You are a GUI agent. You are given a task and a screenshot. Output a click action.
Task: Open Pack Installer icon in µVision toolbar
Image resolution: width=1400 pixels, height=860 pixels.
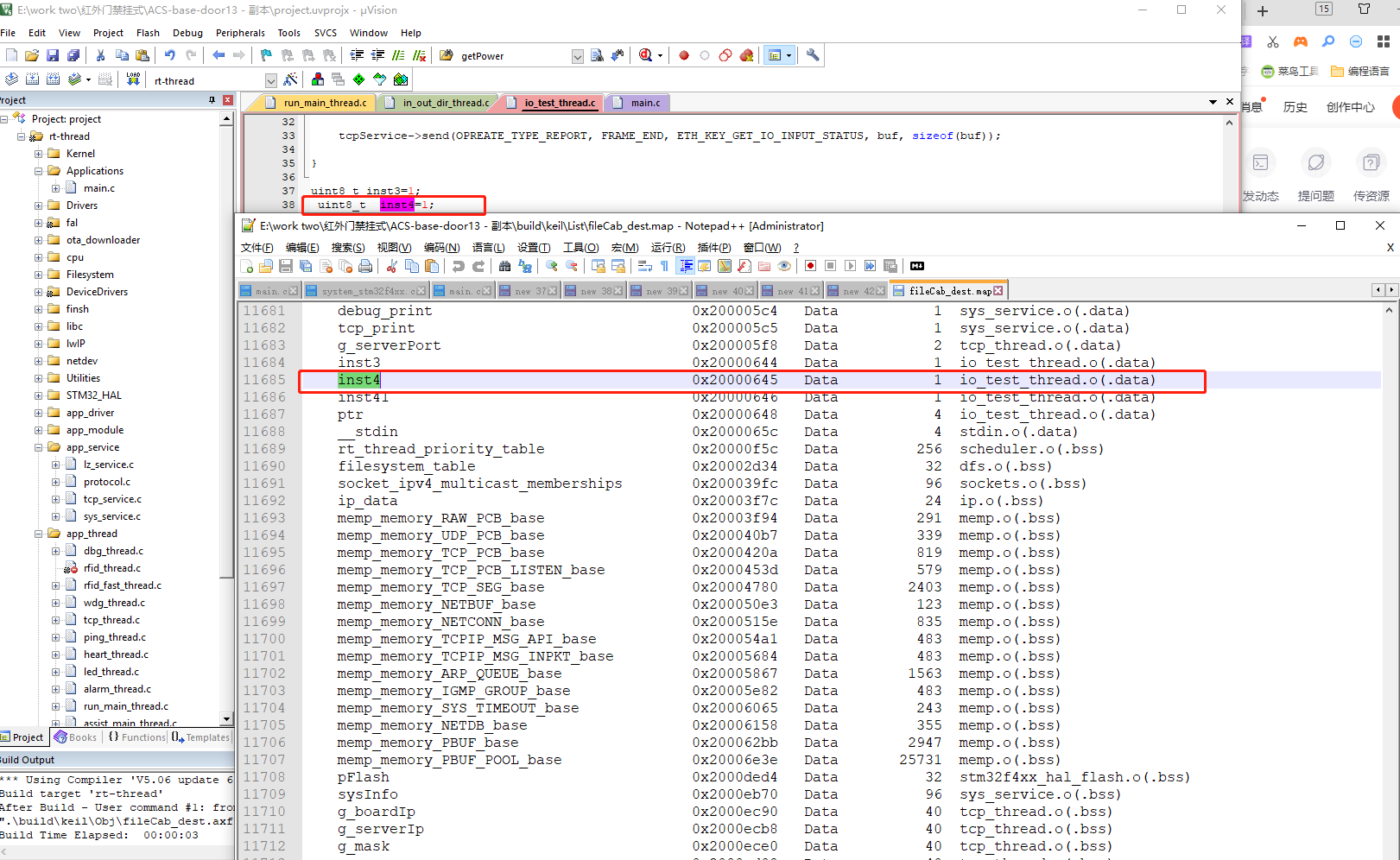click(401, 79)
